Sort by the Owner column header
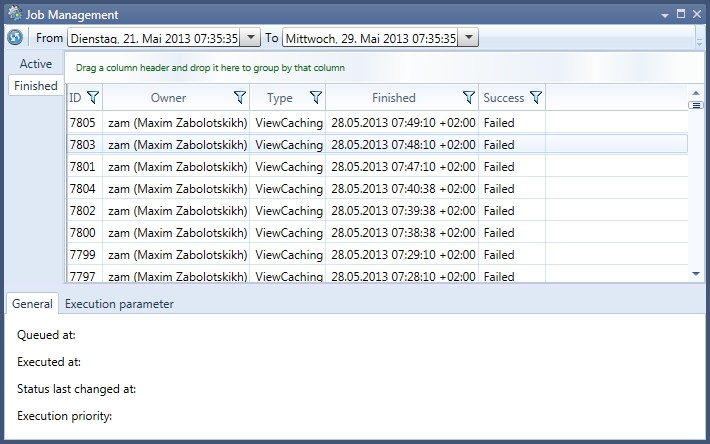Viewport: 710px width, 444px height. (168, 98)
